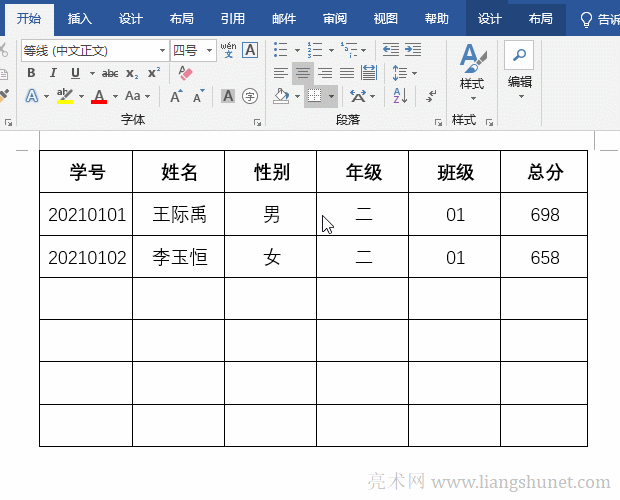Open the 审阅 ribbon tab
The image size is (620, 500).
coord(335,18)
